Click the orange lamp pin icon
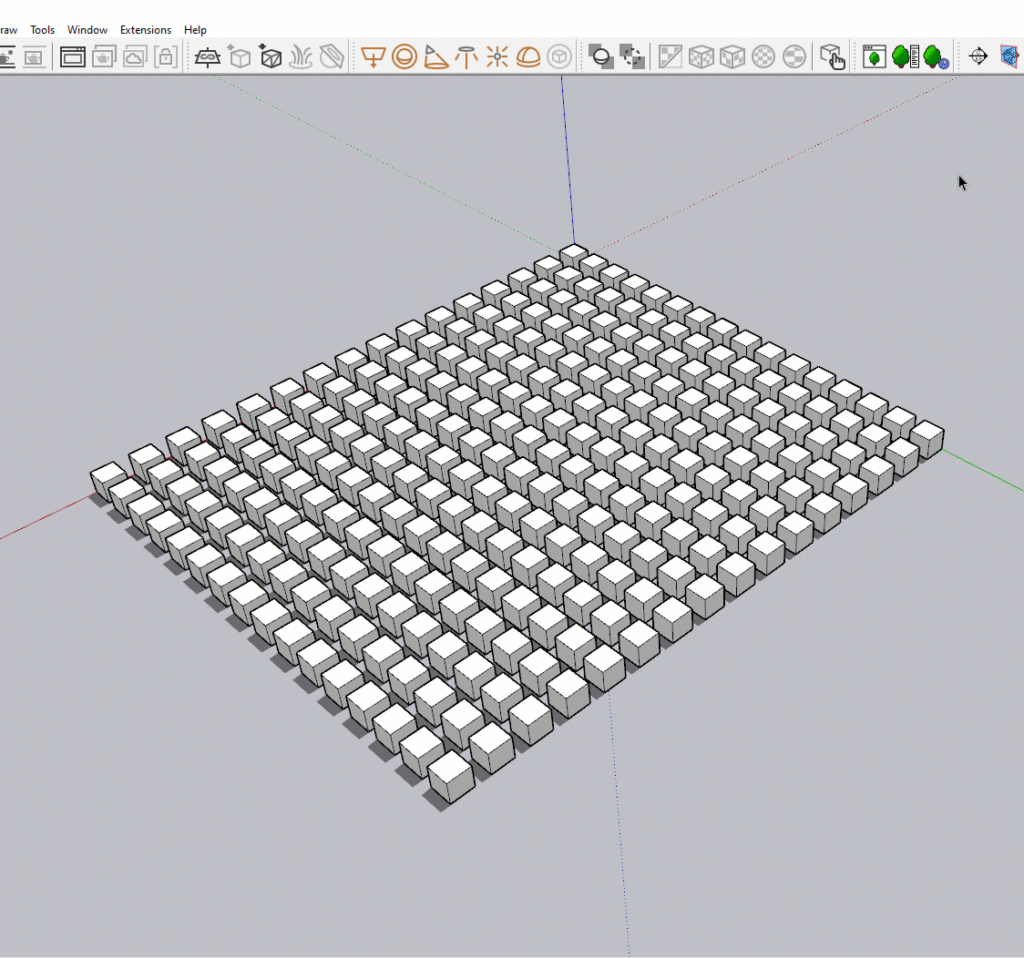Image resolution: width=1024 pixels, height=958 pixels. (x=466, y=57)
